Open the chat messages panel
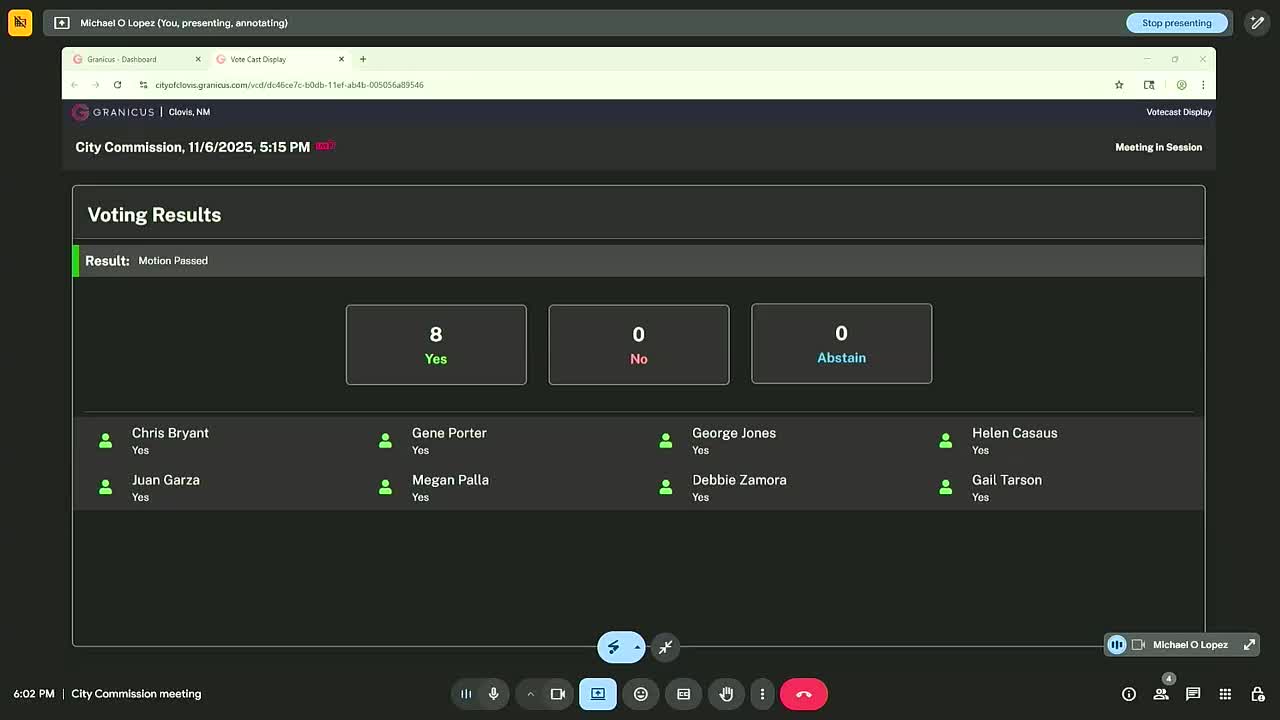This screenshot has height=720, width=1280. [x=1193, y=694]
